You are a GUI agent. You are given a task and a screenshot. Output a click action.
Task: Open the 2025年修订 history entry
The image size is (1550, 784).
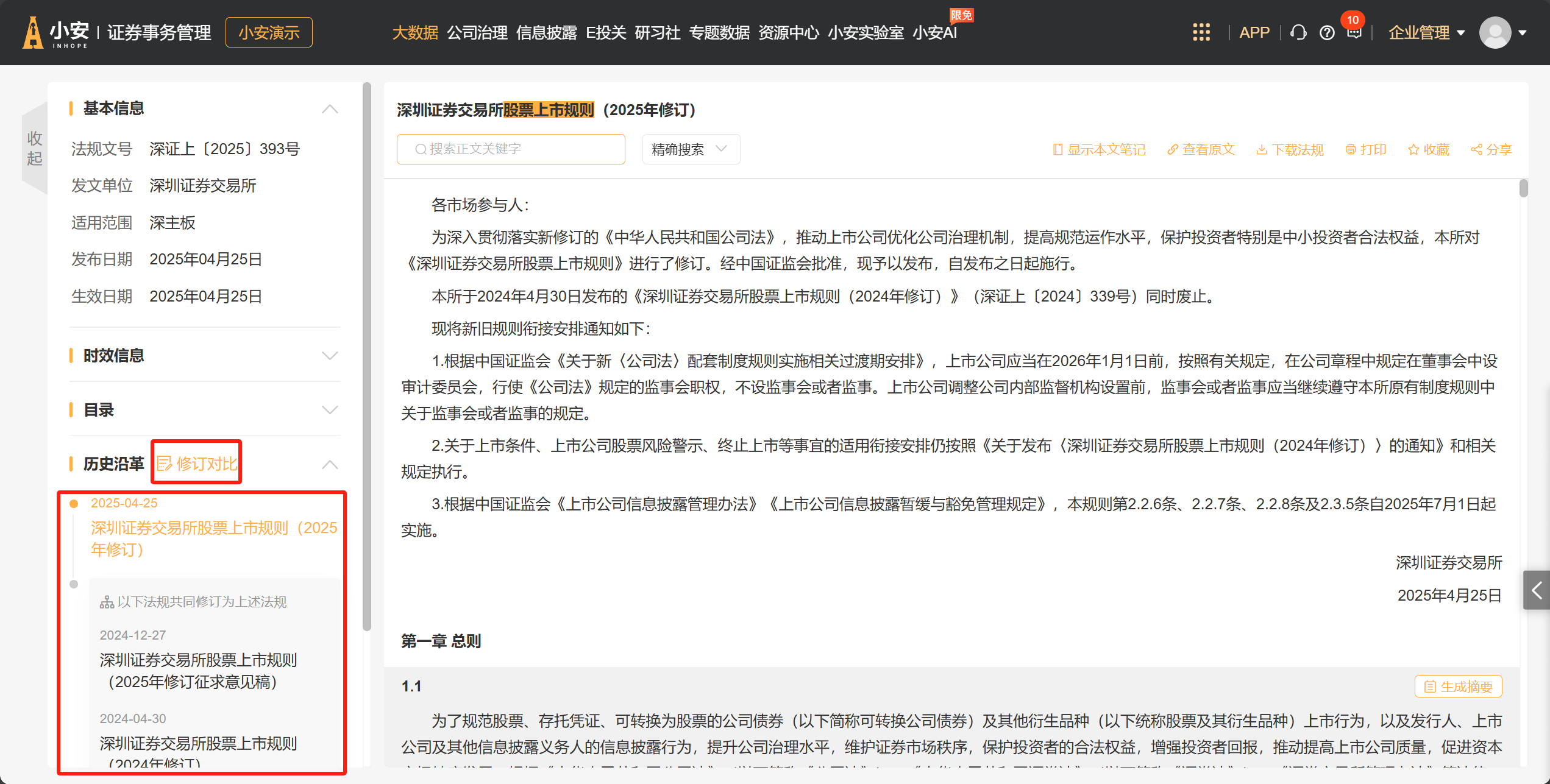click(214, 539)
